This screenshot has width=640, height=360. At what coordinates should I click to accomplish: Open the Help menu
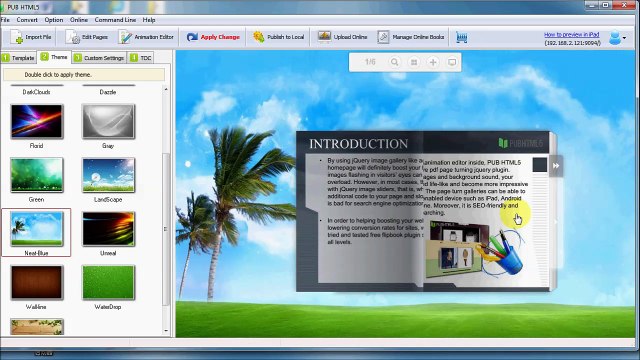tap(149, 20)
